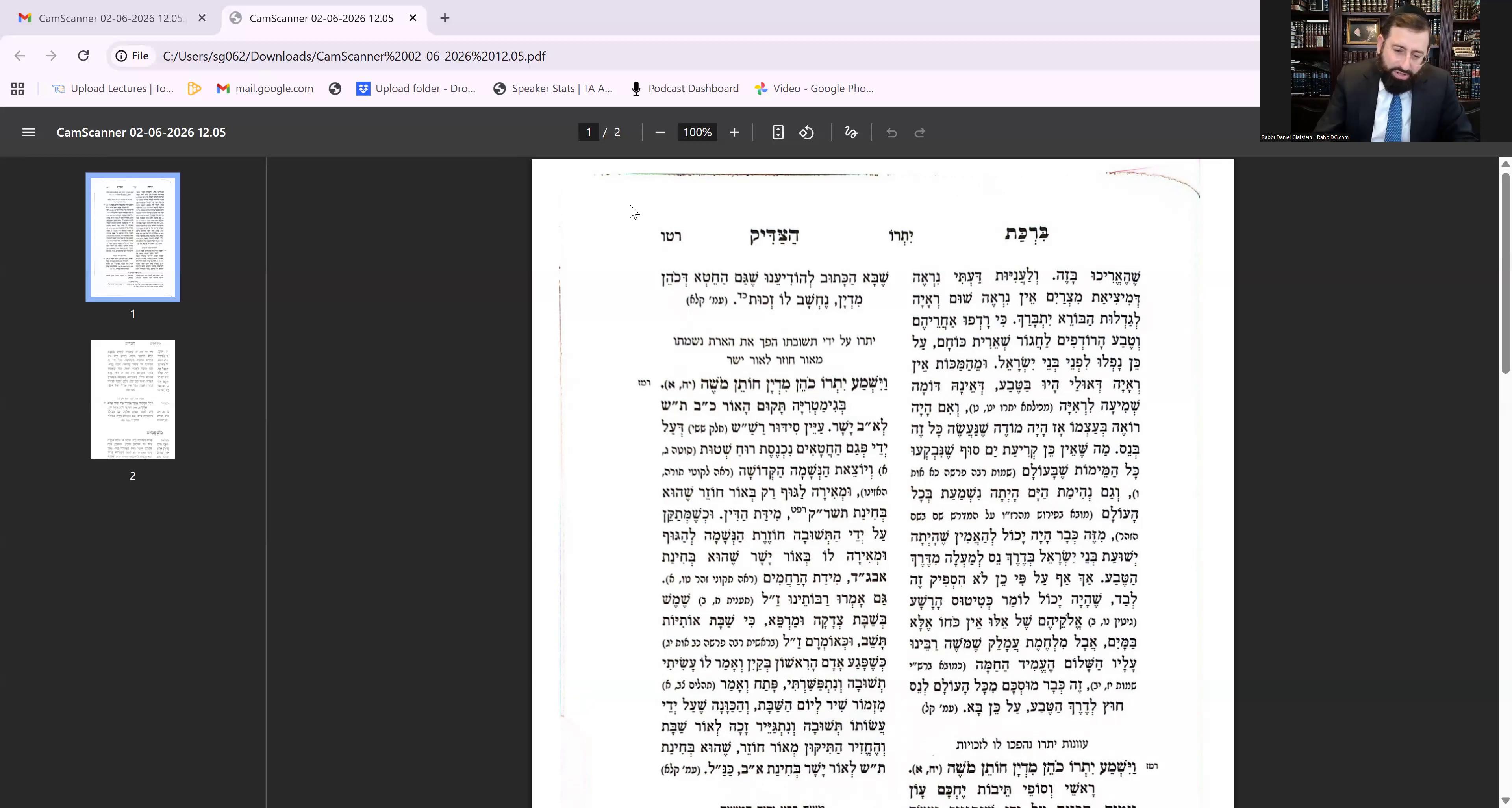Click the scrollbar down arrow
Screen dimensions: 1512x808
pyautogui.click(x=1506, y=801)
